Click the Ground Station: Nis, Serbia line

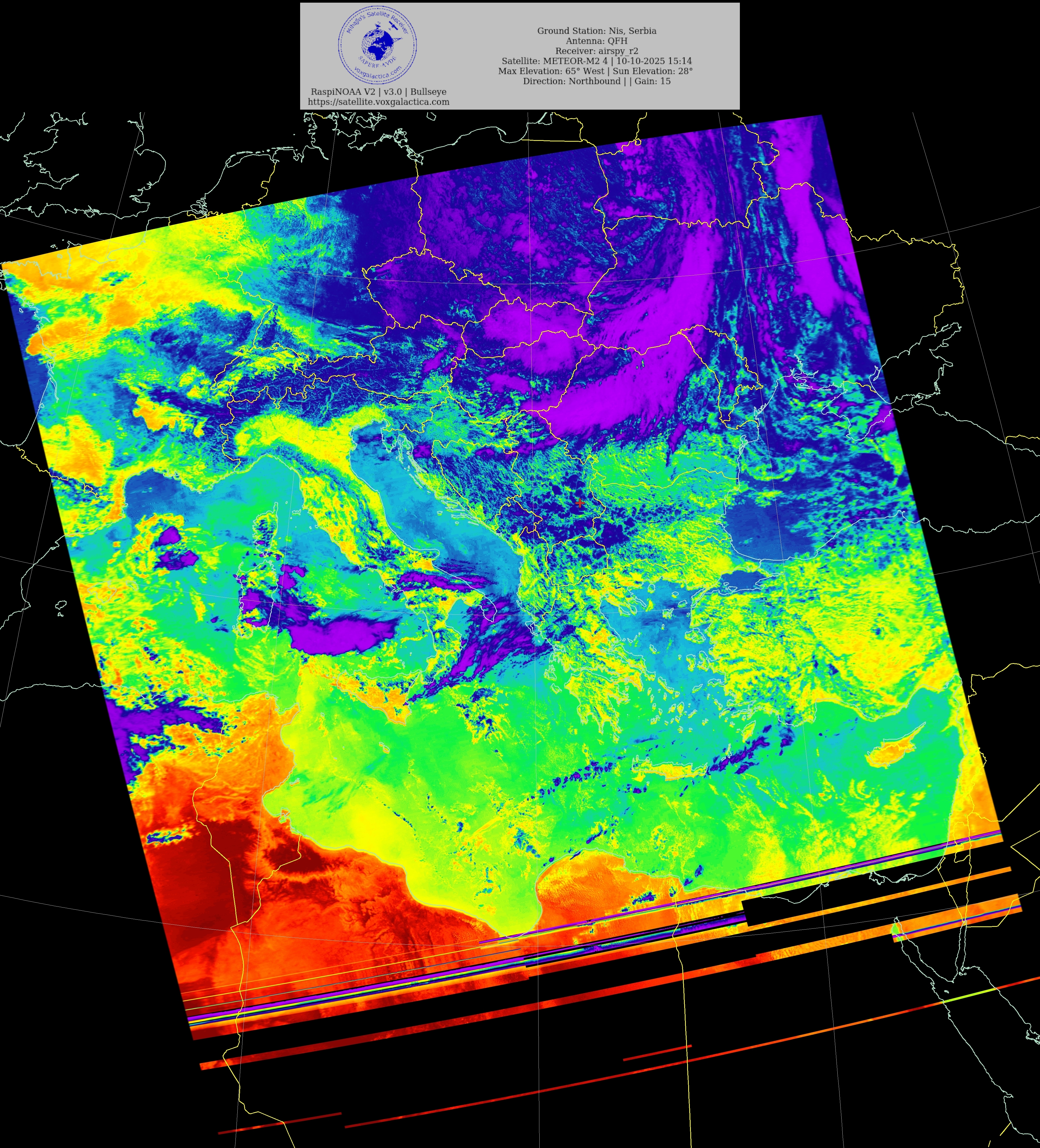point(596,31)
